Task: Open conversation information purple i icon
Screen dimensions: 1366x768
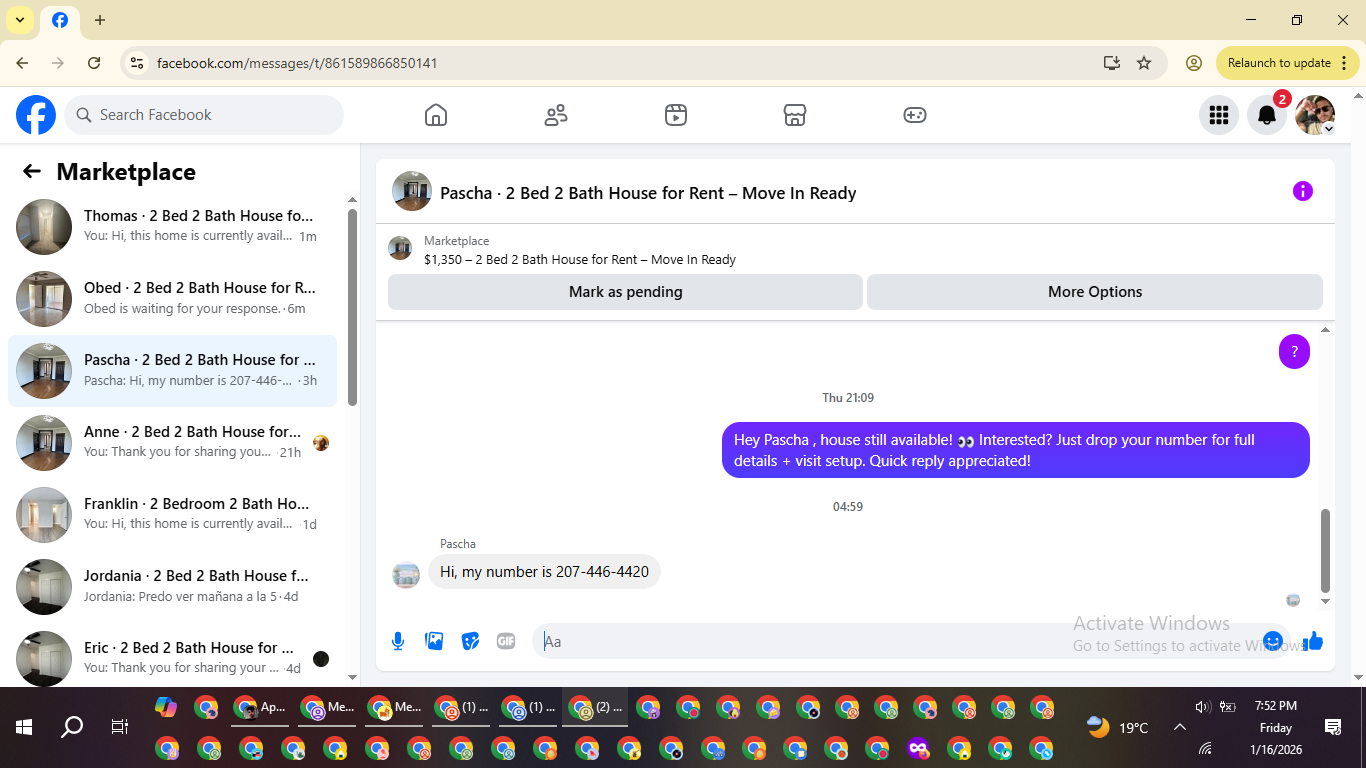Action: [1302, 191]
